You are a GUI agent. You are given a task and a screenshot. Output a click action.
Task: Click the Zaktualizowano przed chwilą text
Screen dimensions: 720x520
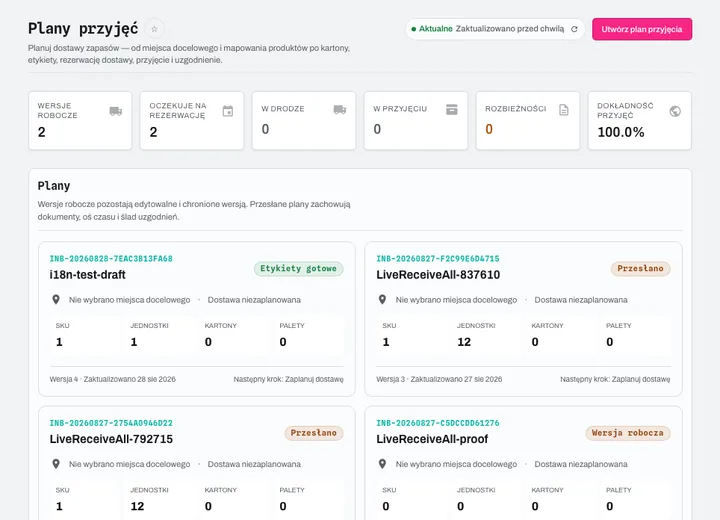tap(510, 29)
